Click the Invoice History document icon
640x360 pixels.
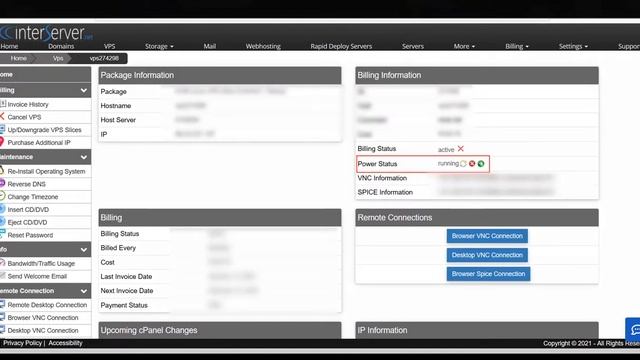tap(3, 104)
